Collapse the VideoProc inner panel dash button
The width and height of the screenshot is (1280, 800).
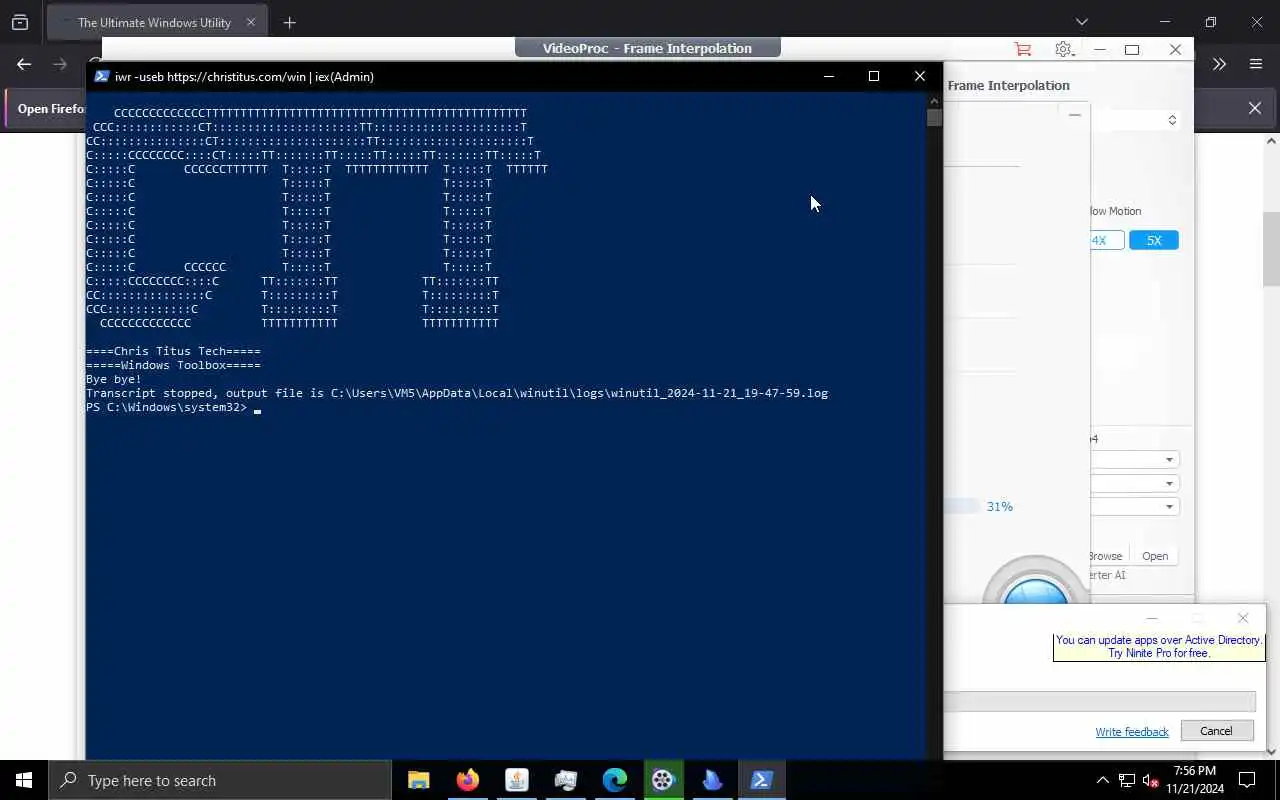[1075, 115]
